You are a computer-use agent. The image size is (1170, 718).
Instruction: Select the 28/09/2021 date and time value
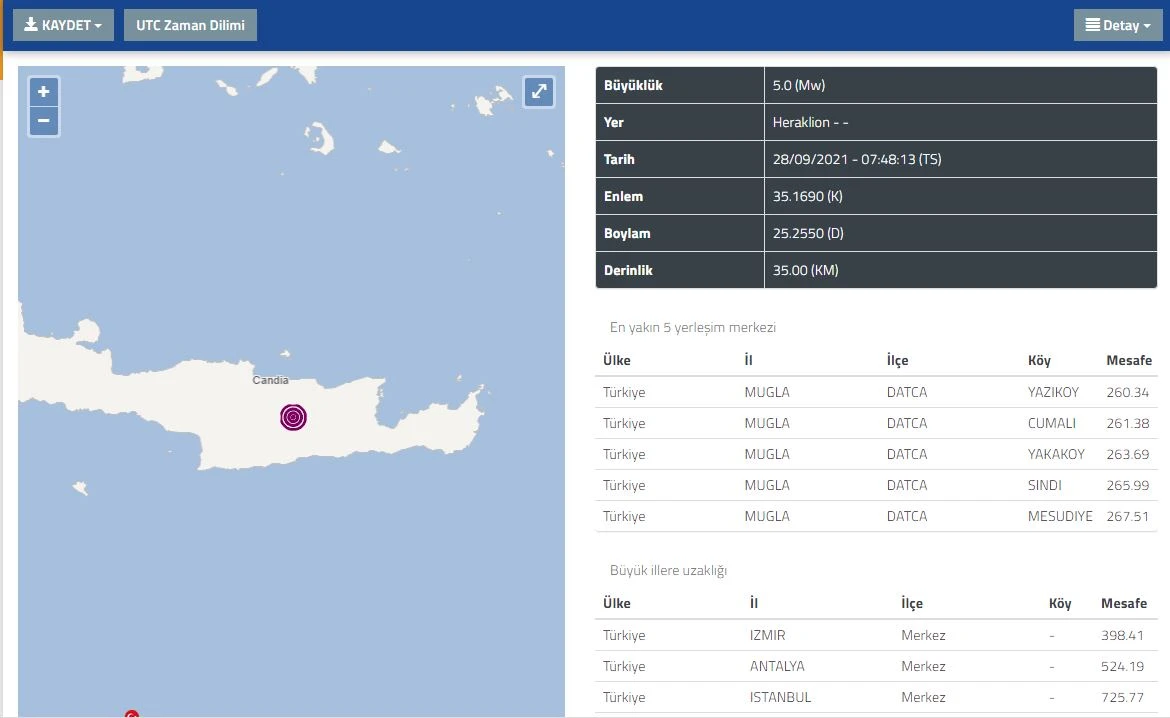pos(857,160)
